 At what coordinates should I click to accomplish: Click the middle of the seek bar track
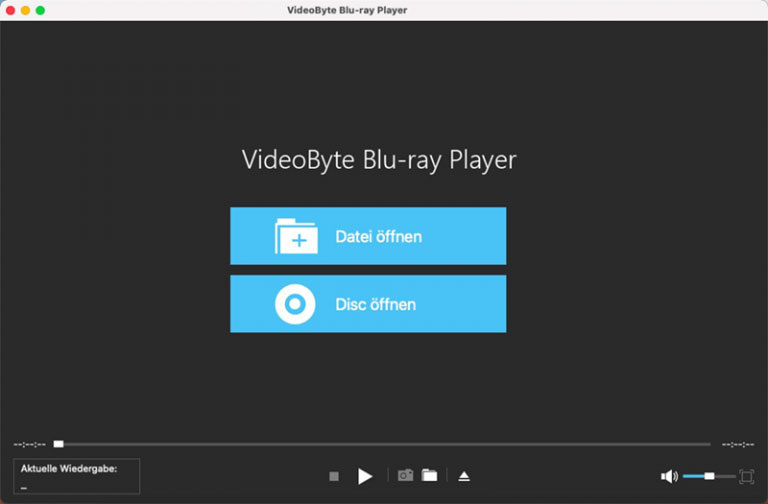coord(382,444)
